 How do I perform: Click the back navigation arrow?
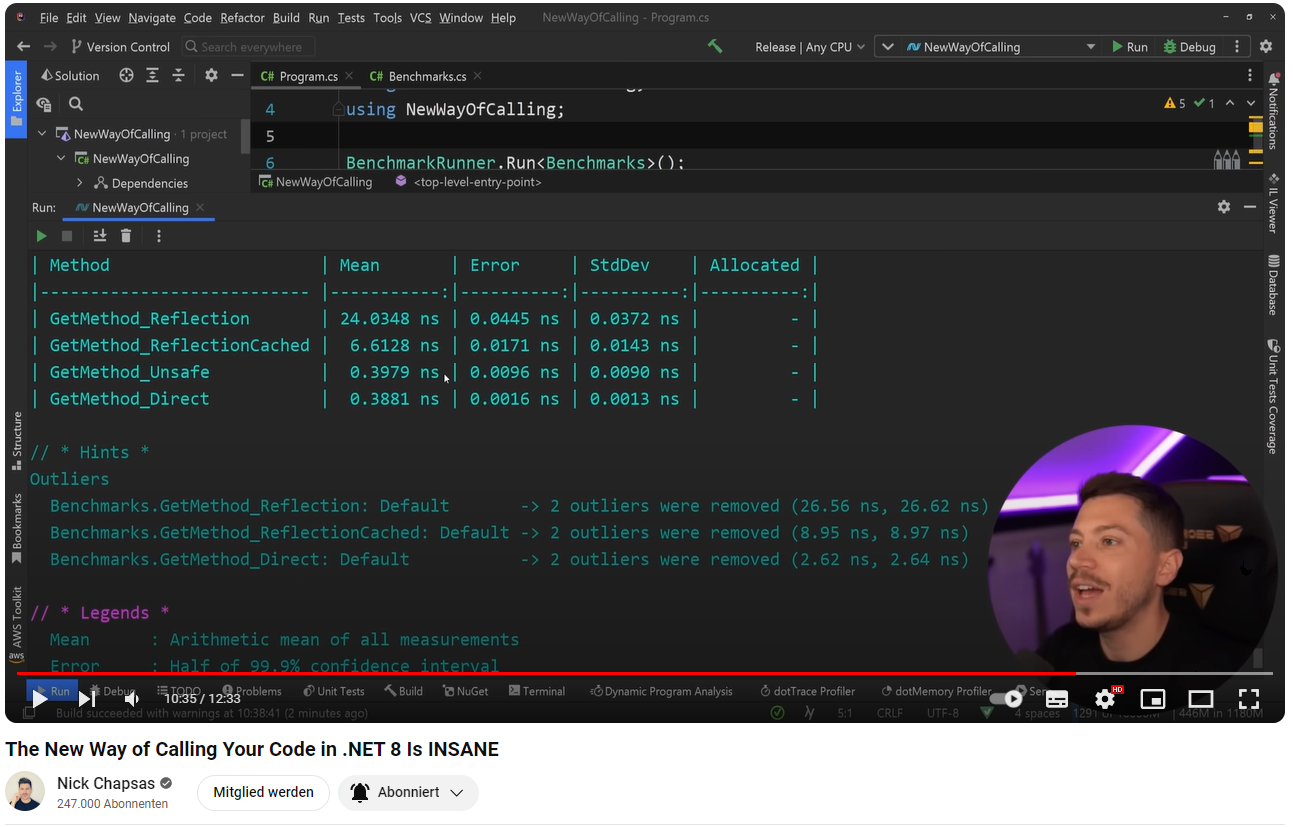[24, 47]
